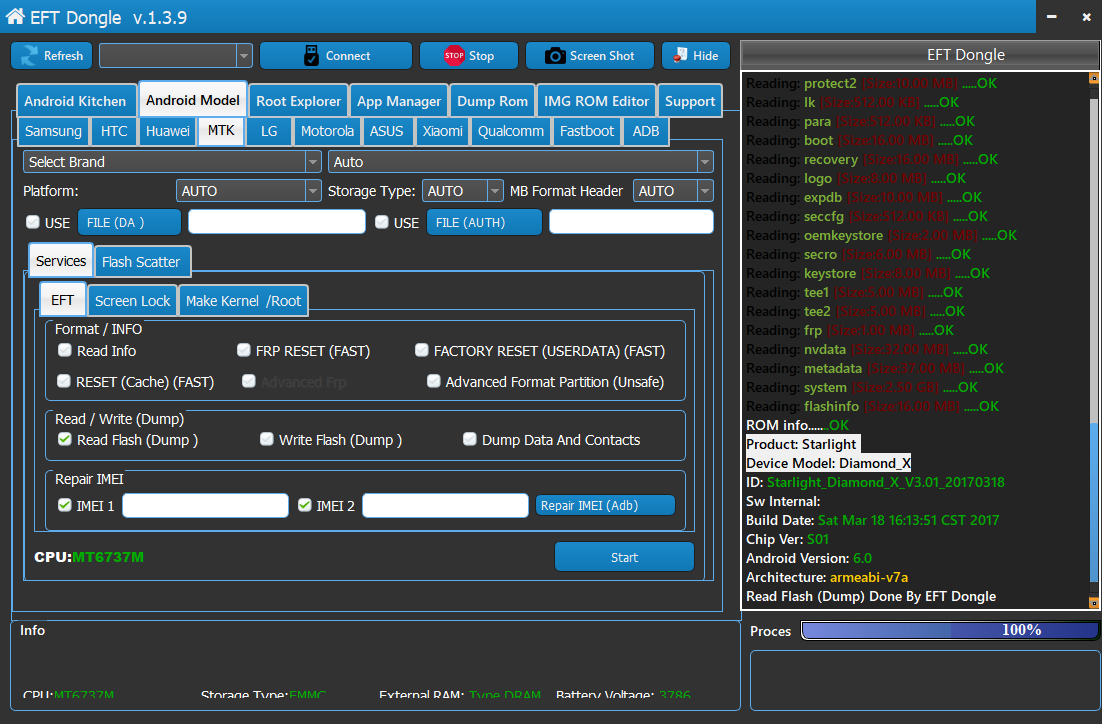The height and width of the screenshot is (724, 1102).
Task: Uncheck Read Flash (Dump) checkbox
Action: 65,439
